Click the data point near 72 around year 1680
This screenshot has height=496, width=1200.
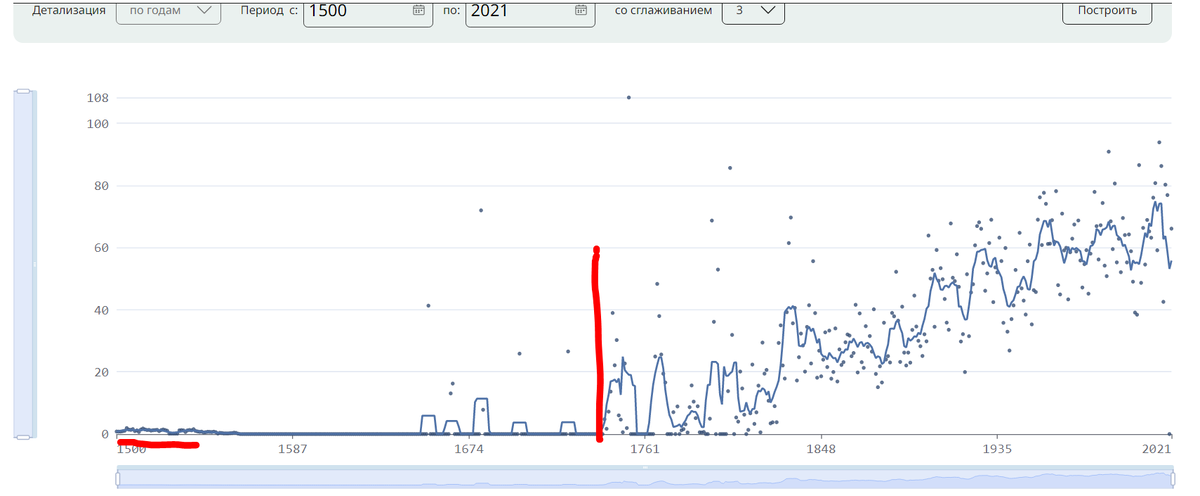pos(481,210)
